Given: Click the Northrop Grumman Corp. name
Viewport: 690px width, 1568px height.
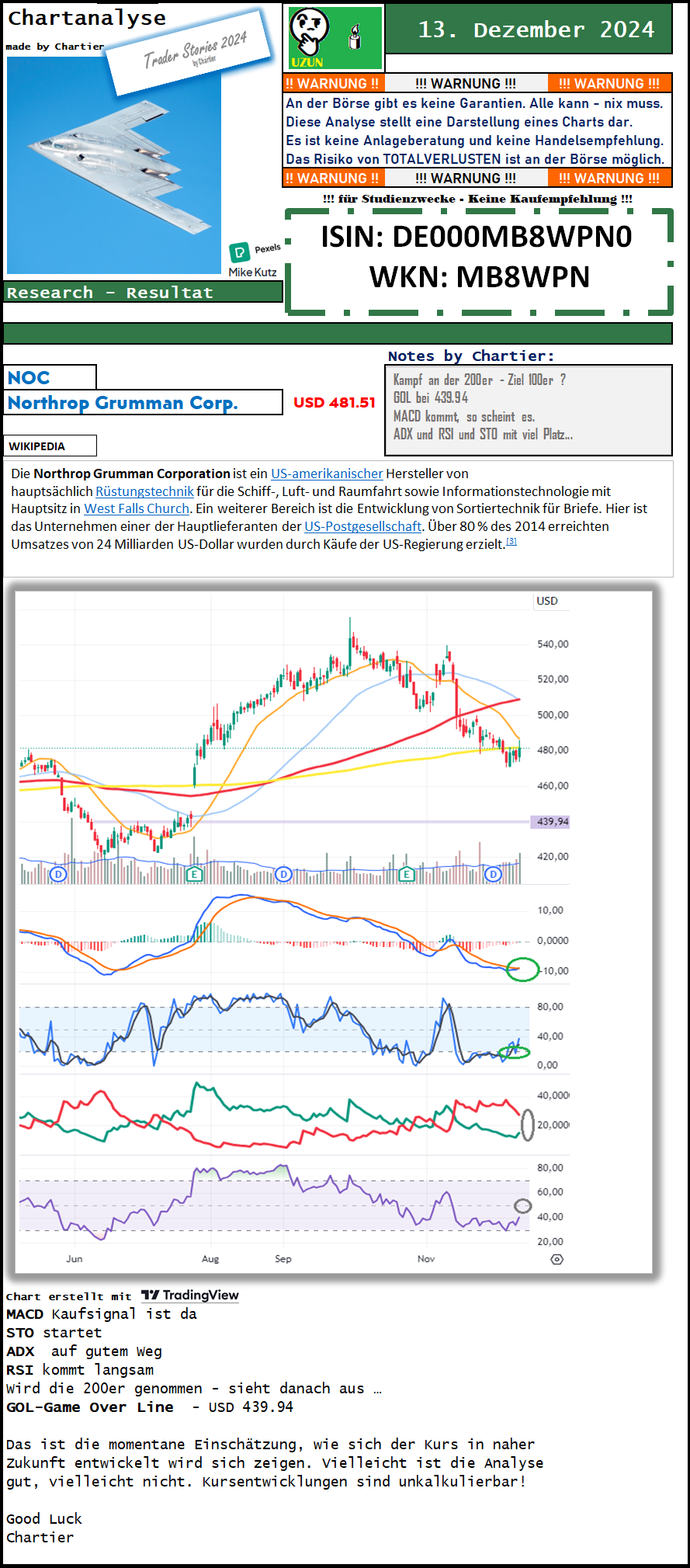Looking at the screenshot, I should pos(123,403).
